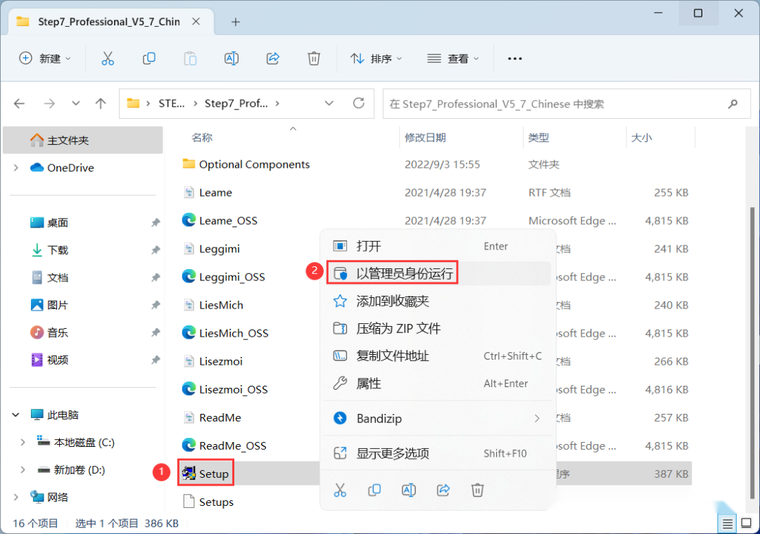Viewport: 760px width, 534px height.
Task: Open the three-dot more options menu
Action: [x=515, y=59]
